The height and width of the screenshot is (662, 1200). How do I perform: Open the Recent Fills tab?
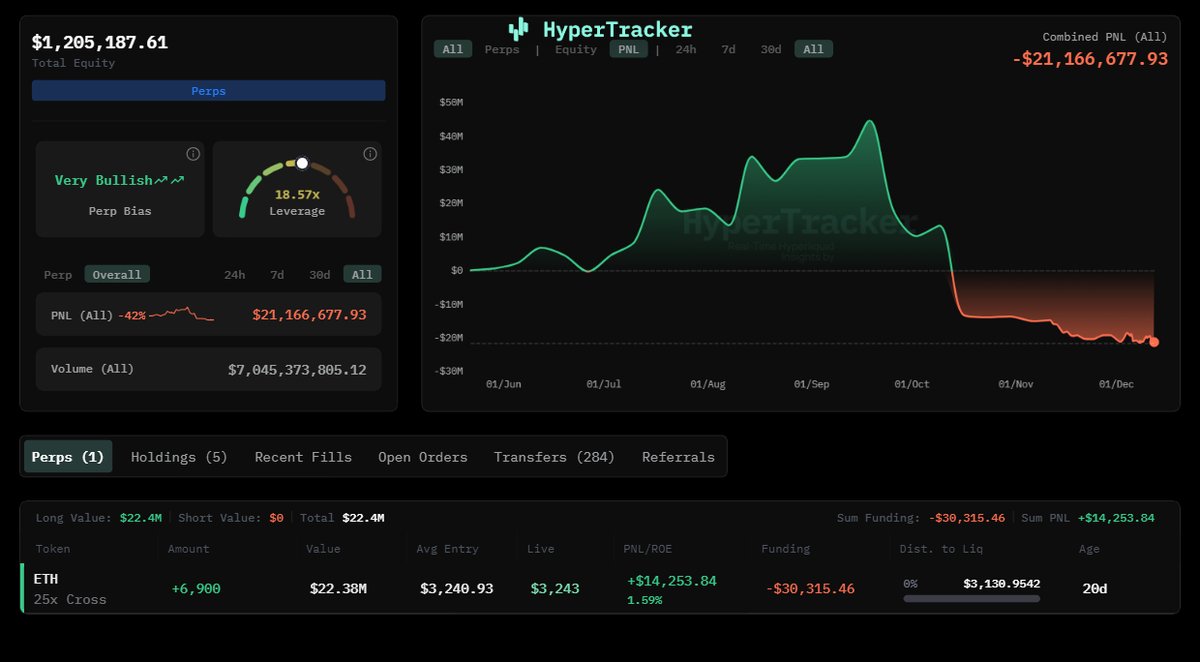pyautogui.click(x=303, y=457)
